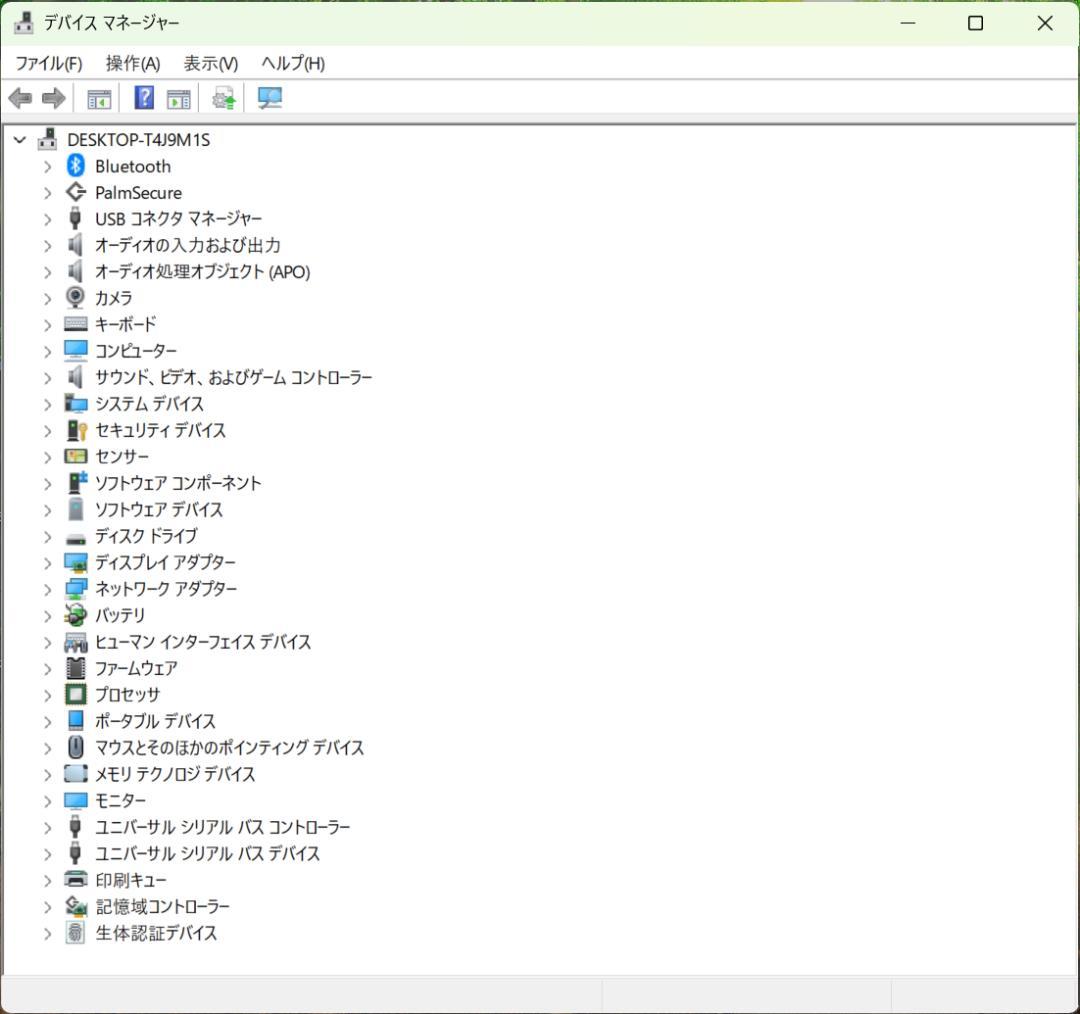
Task: Select ユニバーサル シリアル バス コントローラー item
Action: pyautogui.click(x=222, y=827)
